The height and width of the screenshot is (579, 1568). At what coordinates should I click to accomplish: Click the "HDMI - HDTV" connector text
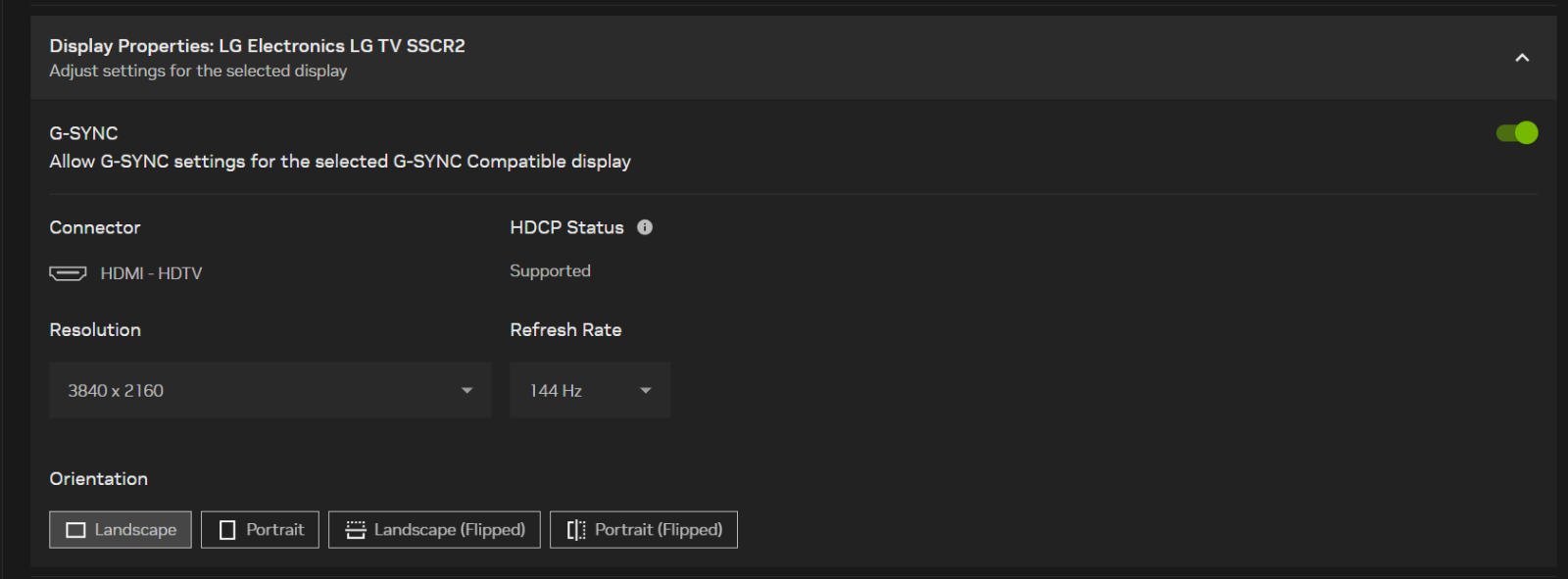point(151,273)
